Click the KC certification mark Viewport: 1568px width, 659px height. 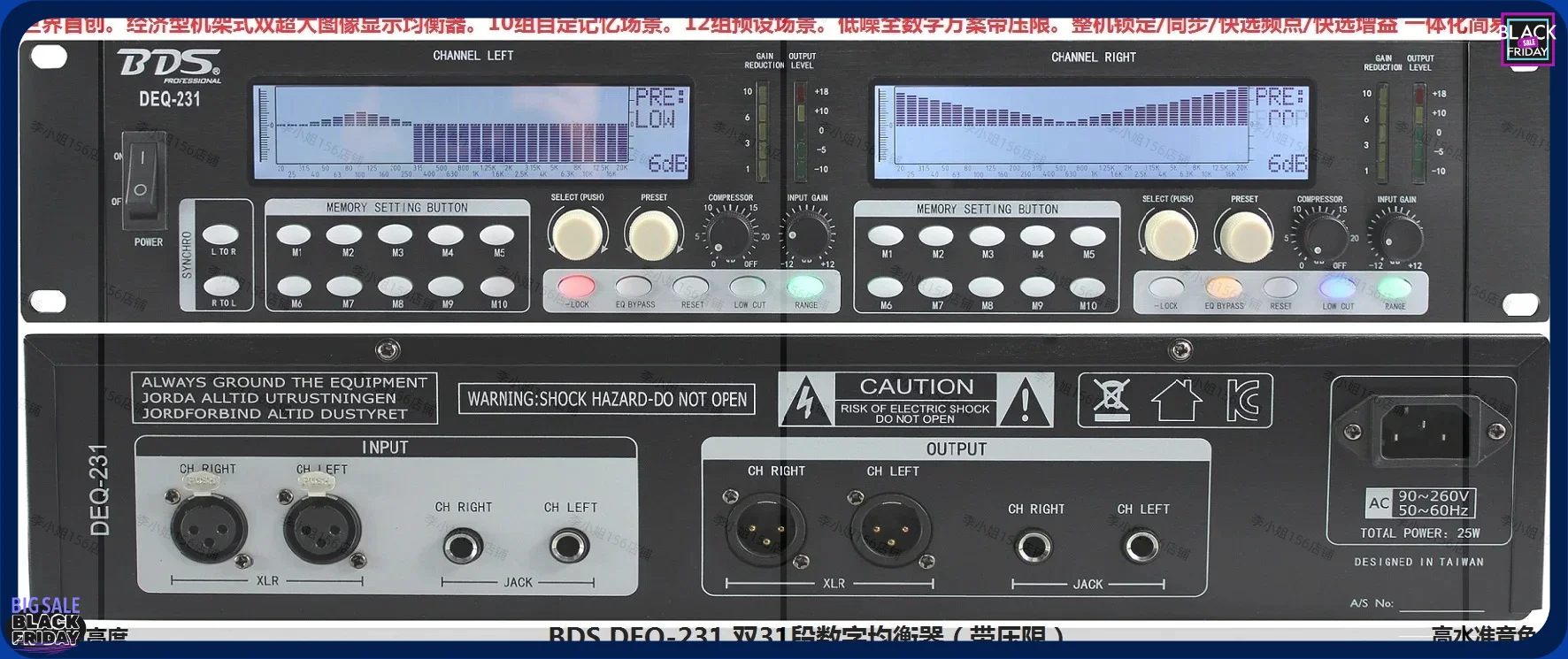tap(1241, 401)
